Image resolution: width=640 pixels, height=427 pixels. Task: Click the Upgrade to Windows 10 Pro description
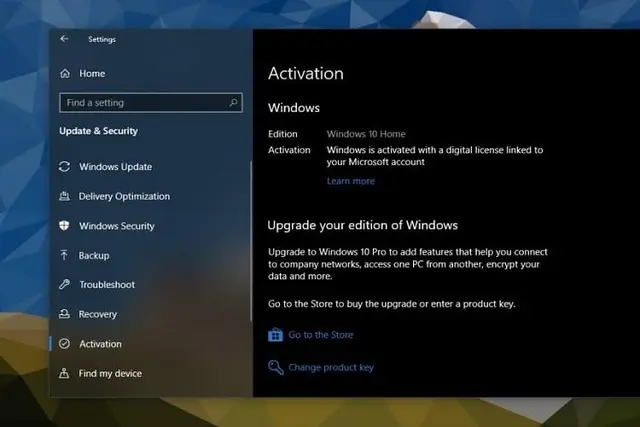click(x=408, y=264)
